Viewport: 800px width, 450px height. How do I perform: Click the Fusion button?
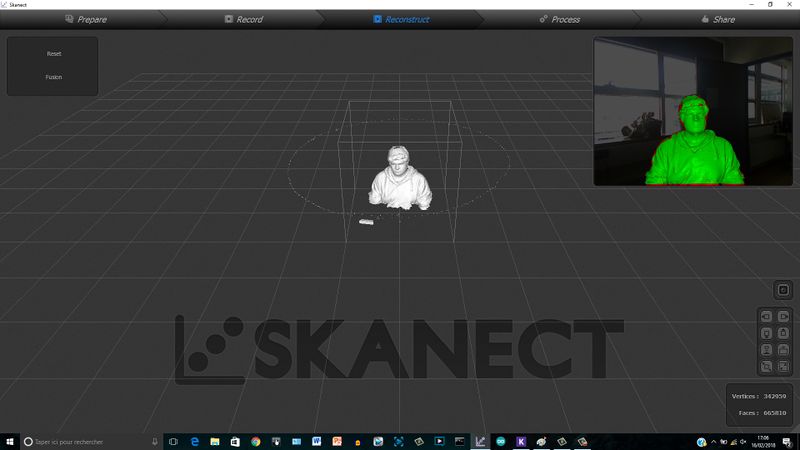(x=53, y=77)
